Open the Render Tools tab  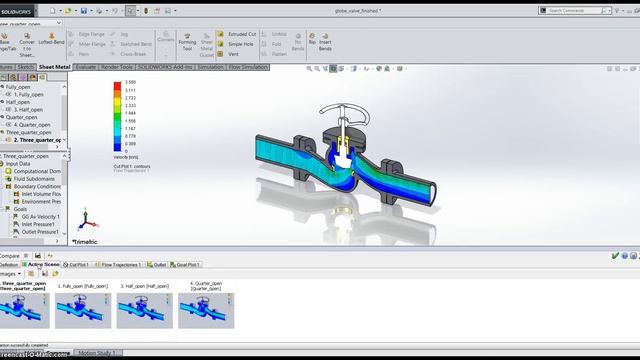tap(117, 67)
